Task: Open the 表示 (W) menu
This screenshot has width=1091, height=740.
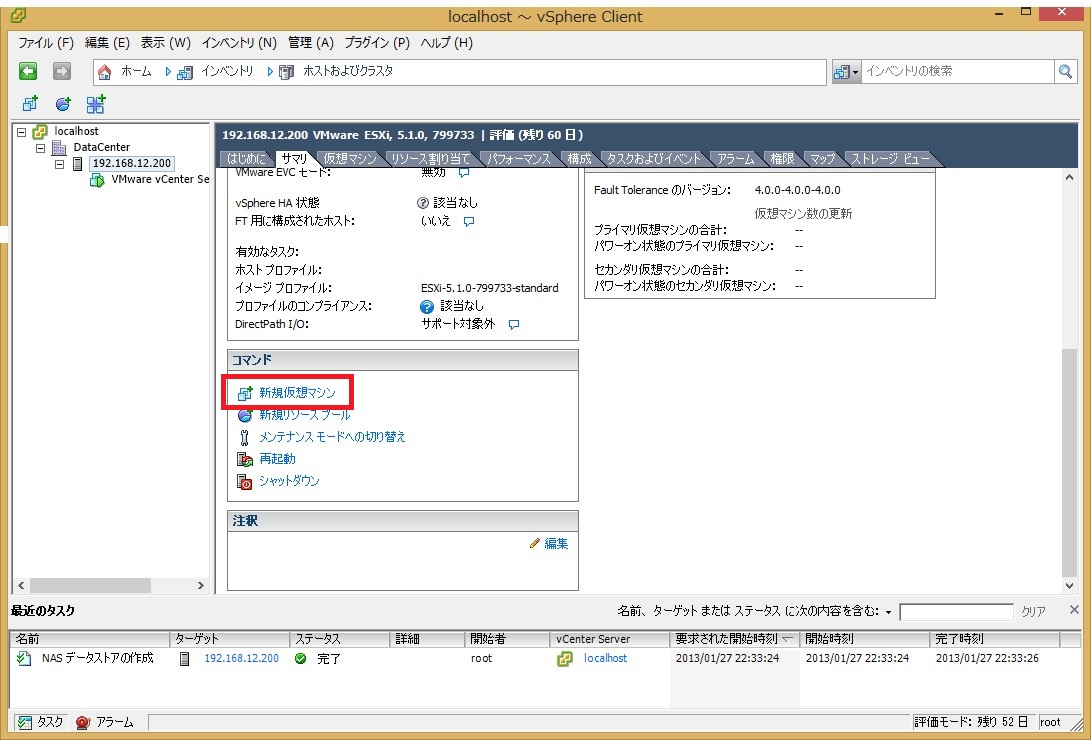Action: 166,43
